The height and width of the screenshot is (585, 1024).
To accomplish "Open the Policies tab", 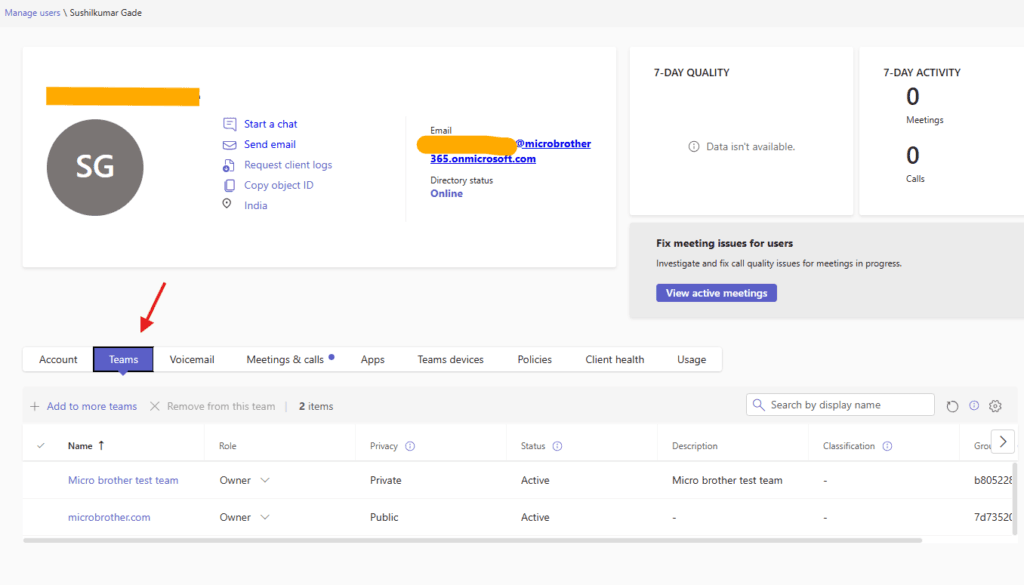I will click(x=534, y=359).
